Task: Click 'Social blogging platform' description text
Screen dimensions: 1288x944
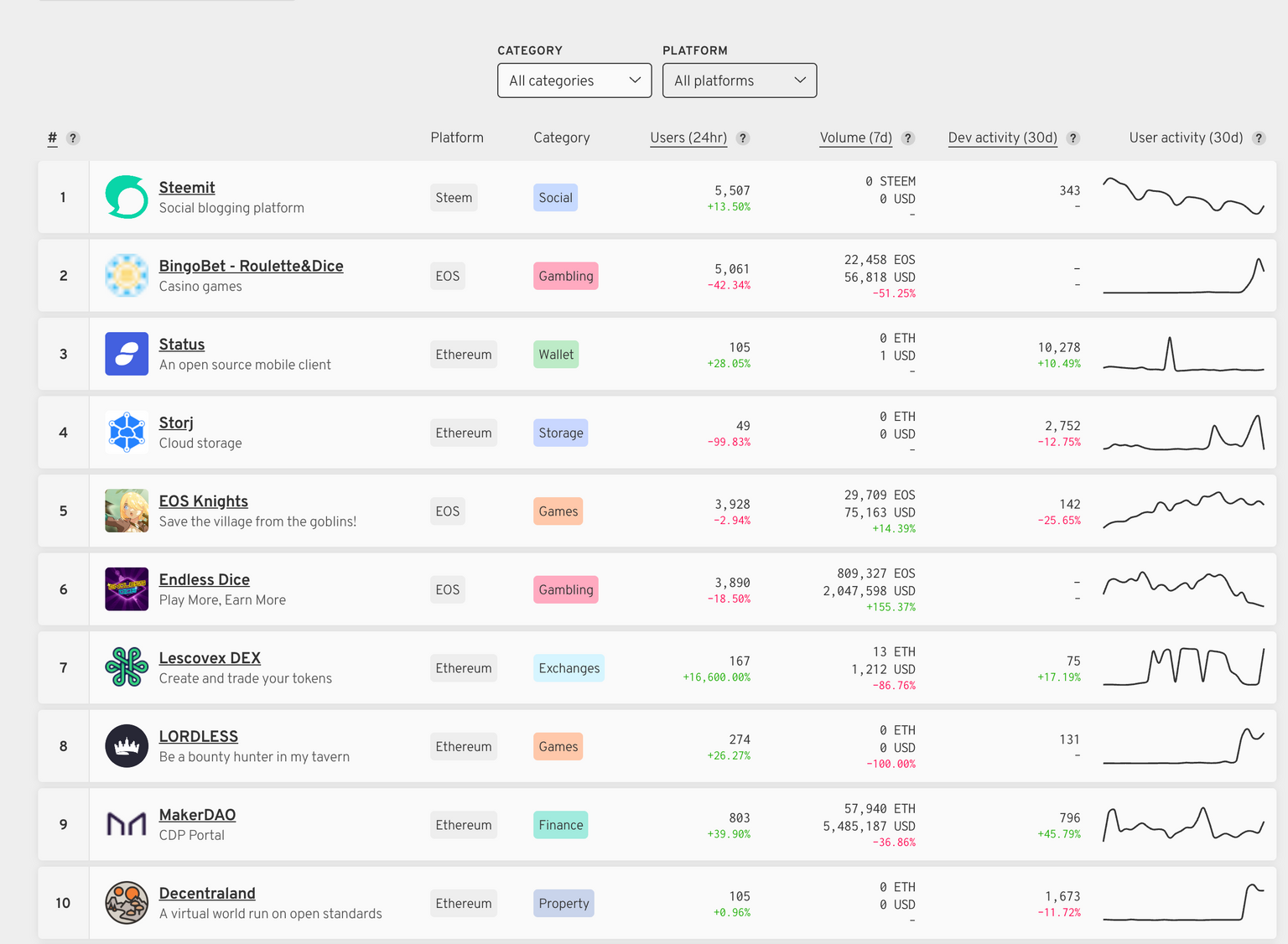Action: point(231,208)
